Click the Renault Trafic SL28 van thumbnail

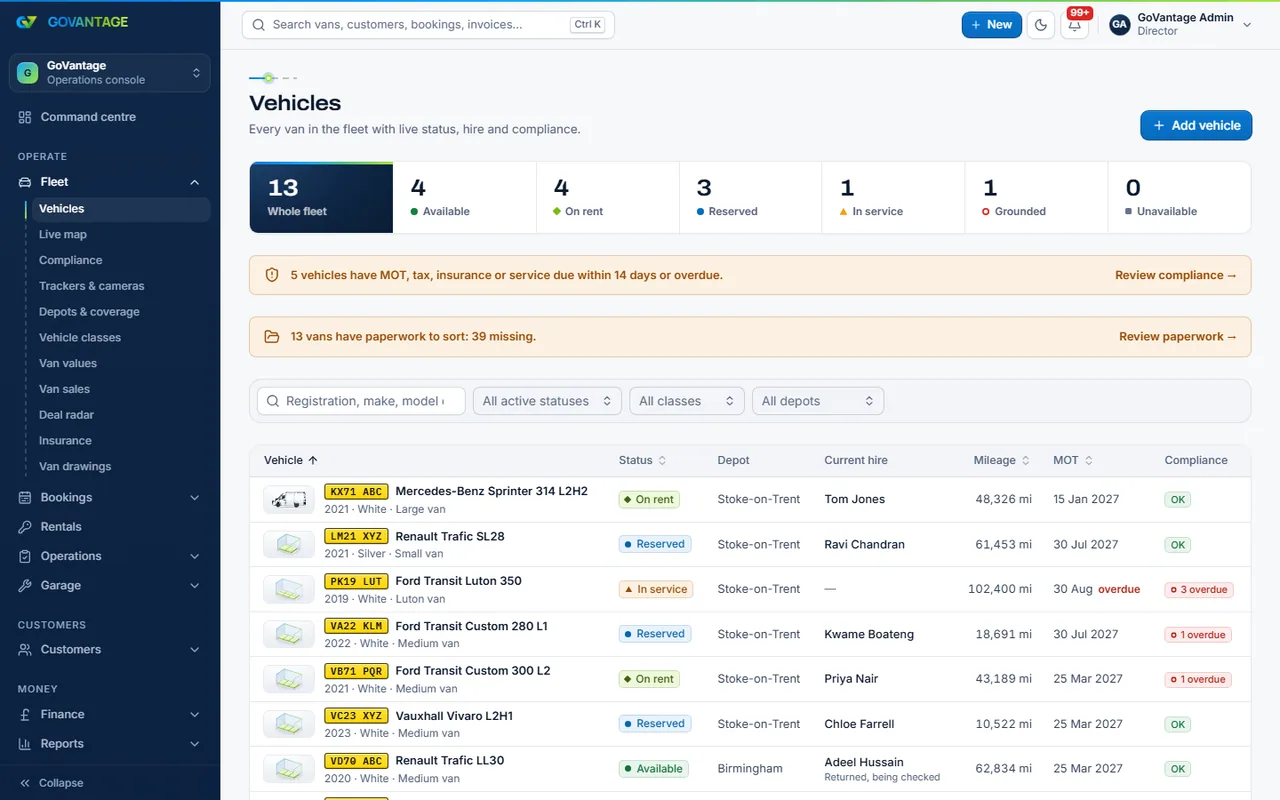point(289,545)
